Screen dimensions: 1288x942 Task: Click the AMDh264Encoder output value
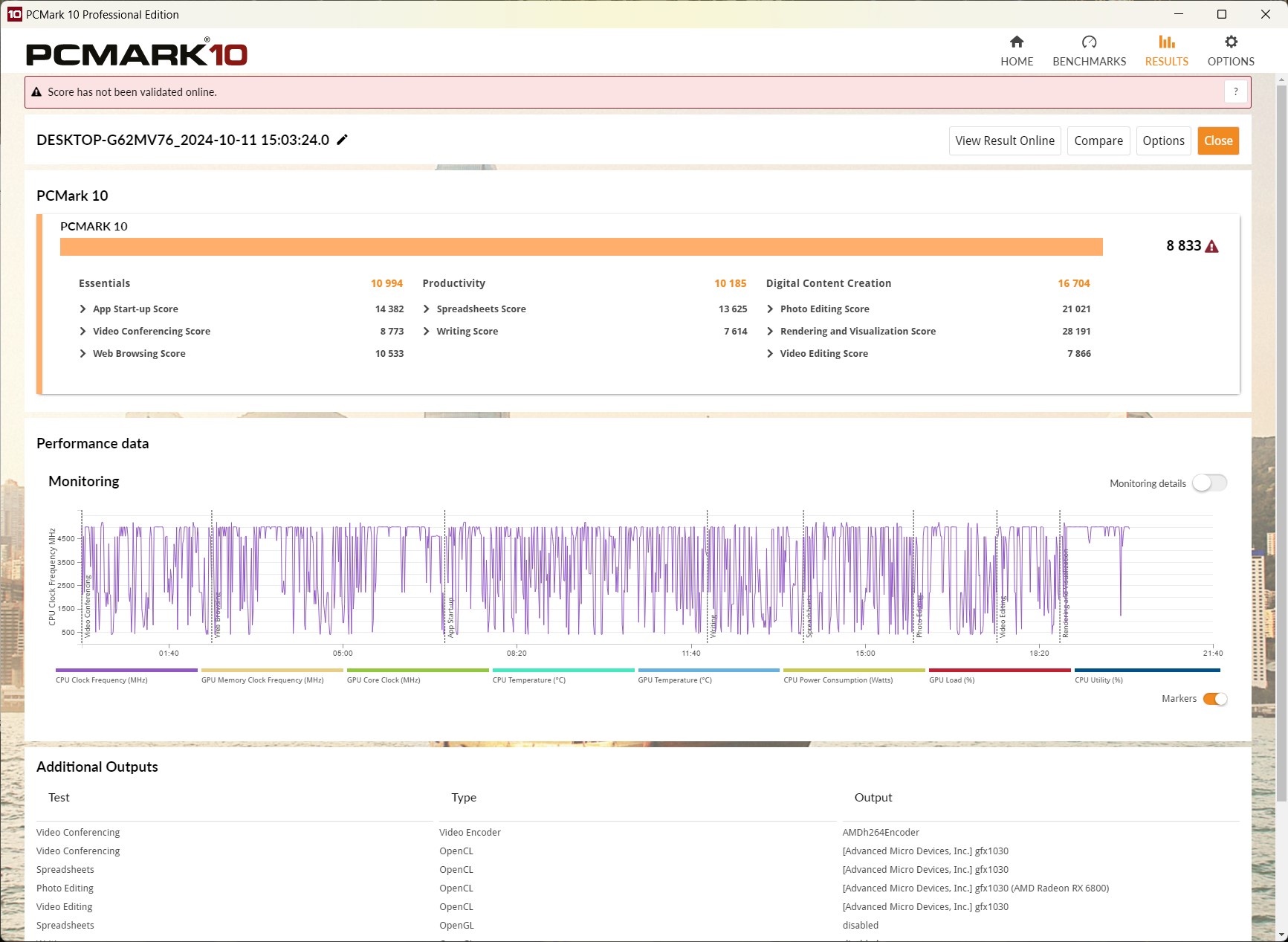[881, 833]
